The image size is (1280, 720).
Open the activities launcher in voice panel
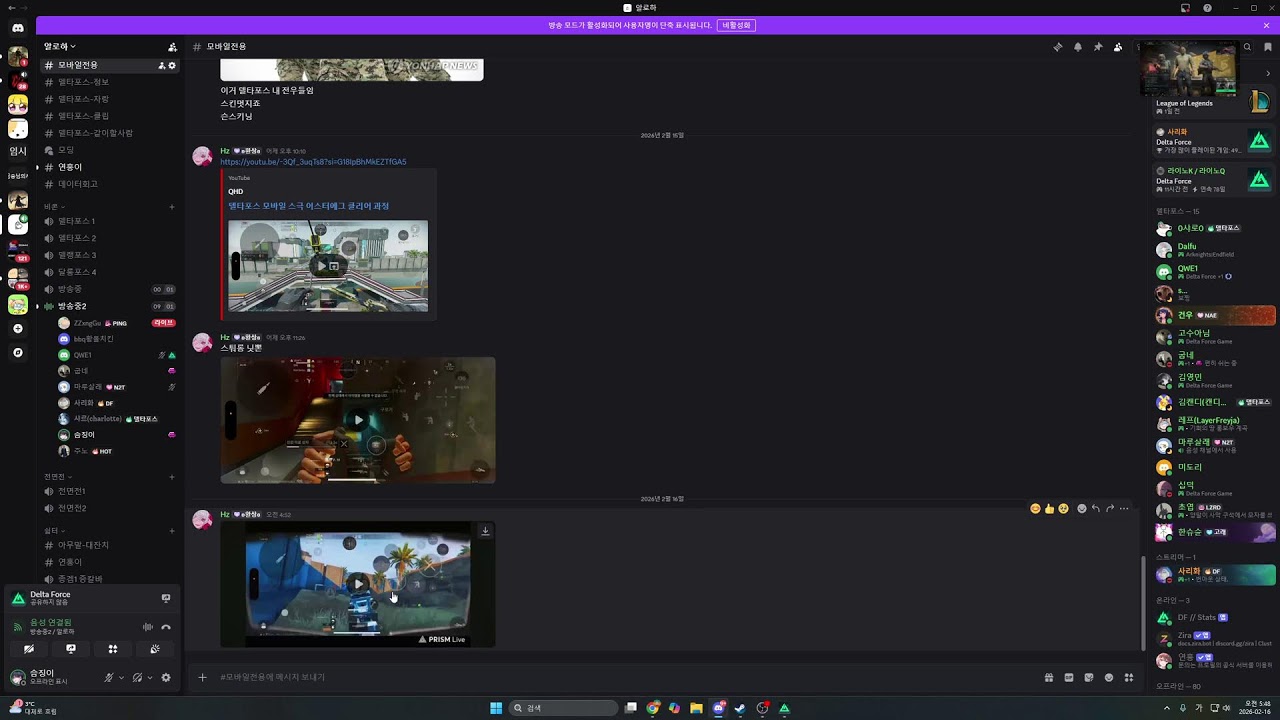click(113, 649)
